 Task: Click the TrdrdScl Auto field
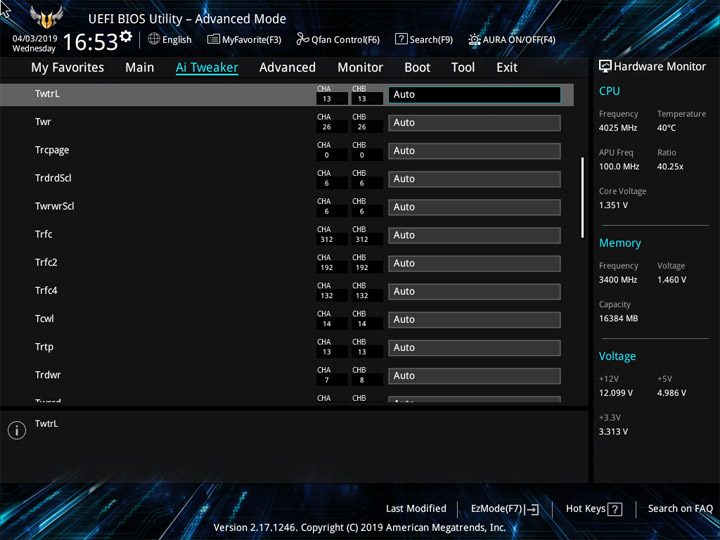[474, 179]
